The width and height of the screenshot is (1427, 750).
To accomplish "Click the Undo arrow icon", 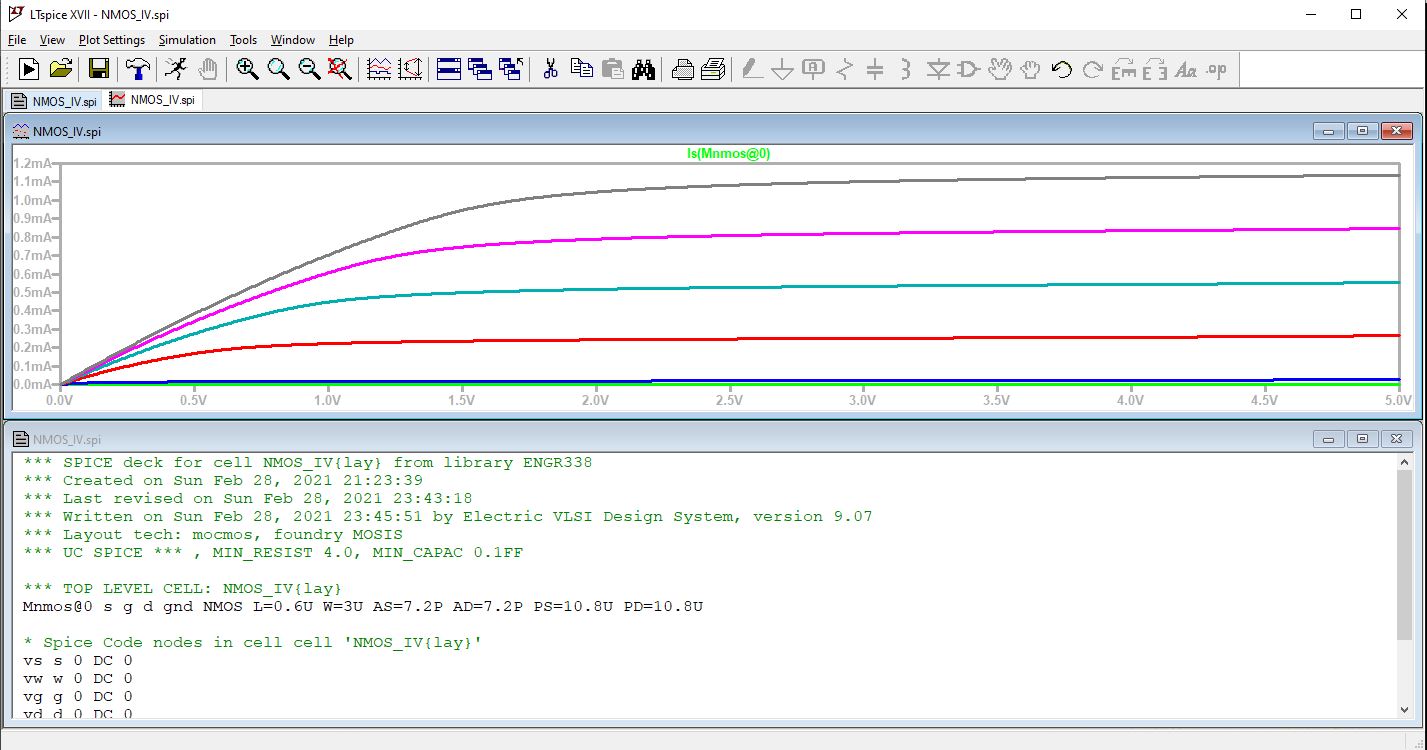I will (1062, 69).
